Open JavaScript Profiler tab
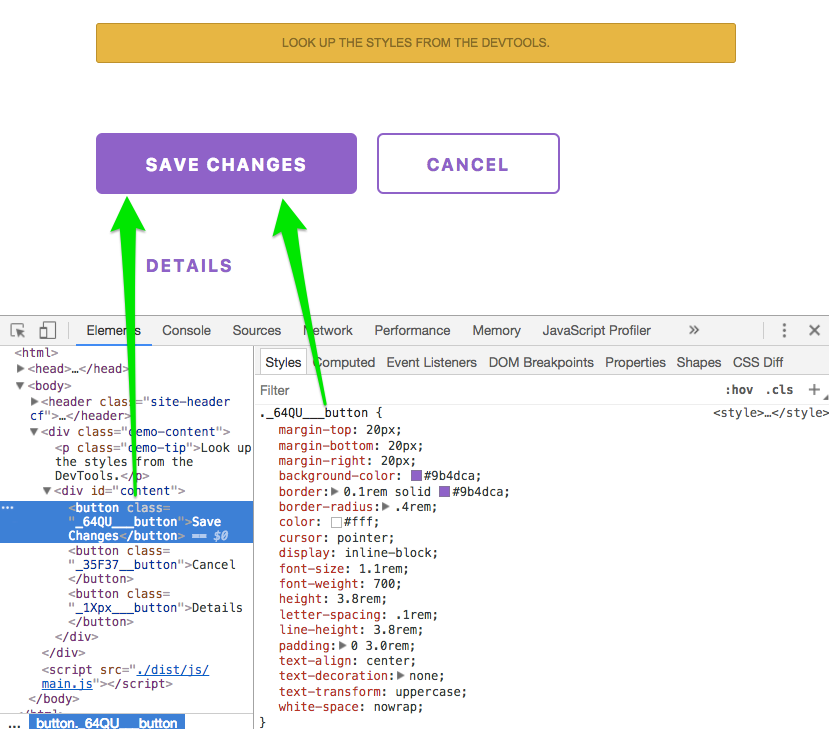This screenshot has height=729, width=829. [x=596, y=330]
